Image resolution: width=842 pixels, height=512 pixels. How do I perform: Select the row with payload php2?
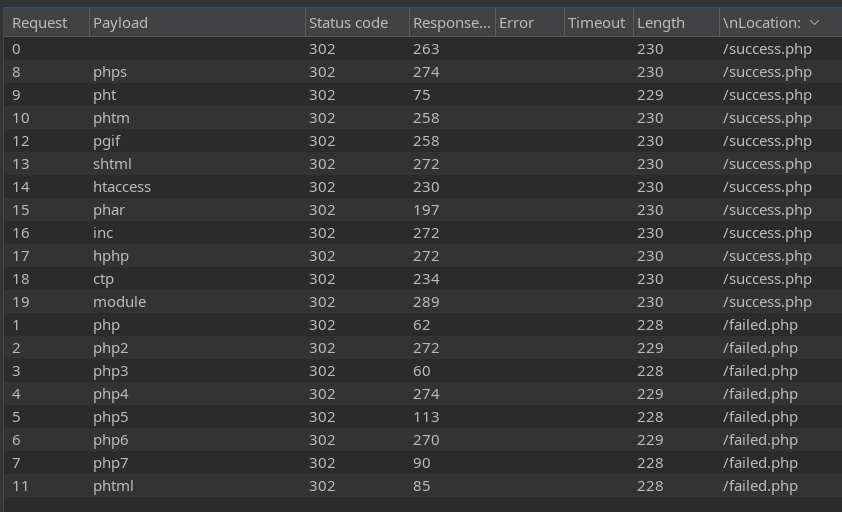[423, 348]
